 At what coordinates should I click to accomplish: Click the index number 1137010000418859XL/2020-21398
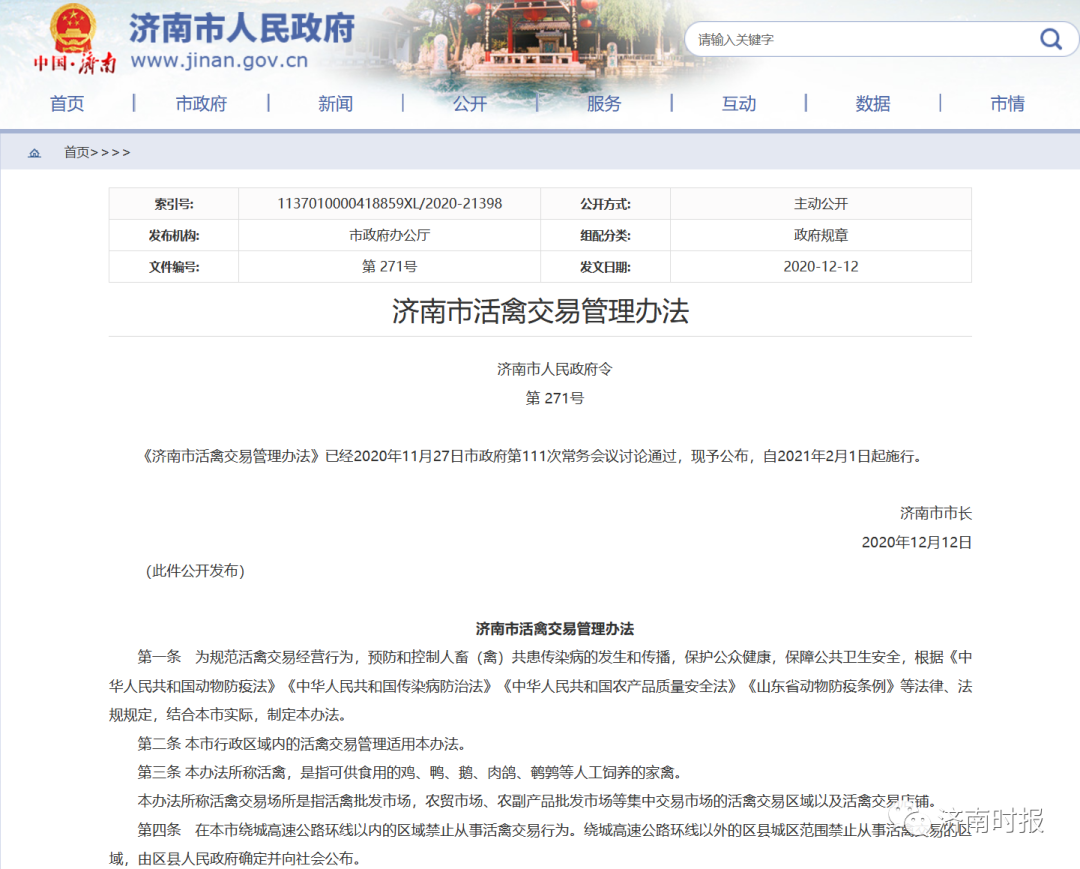click(390, 204)
